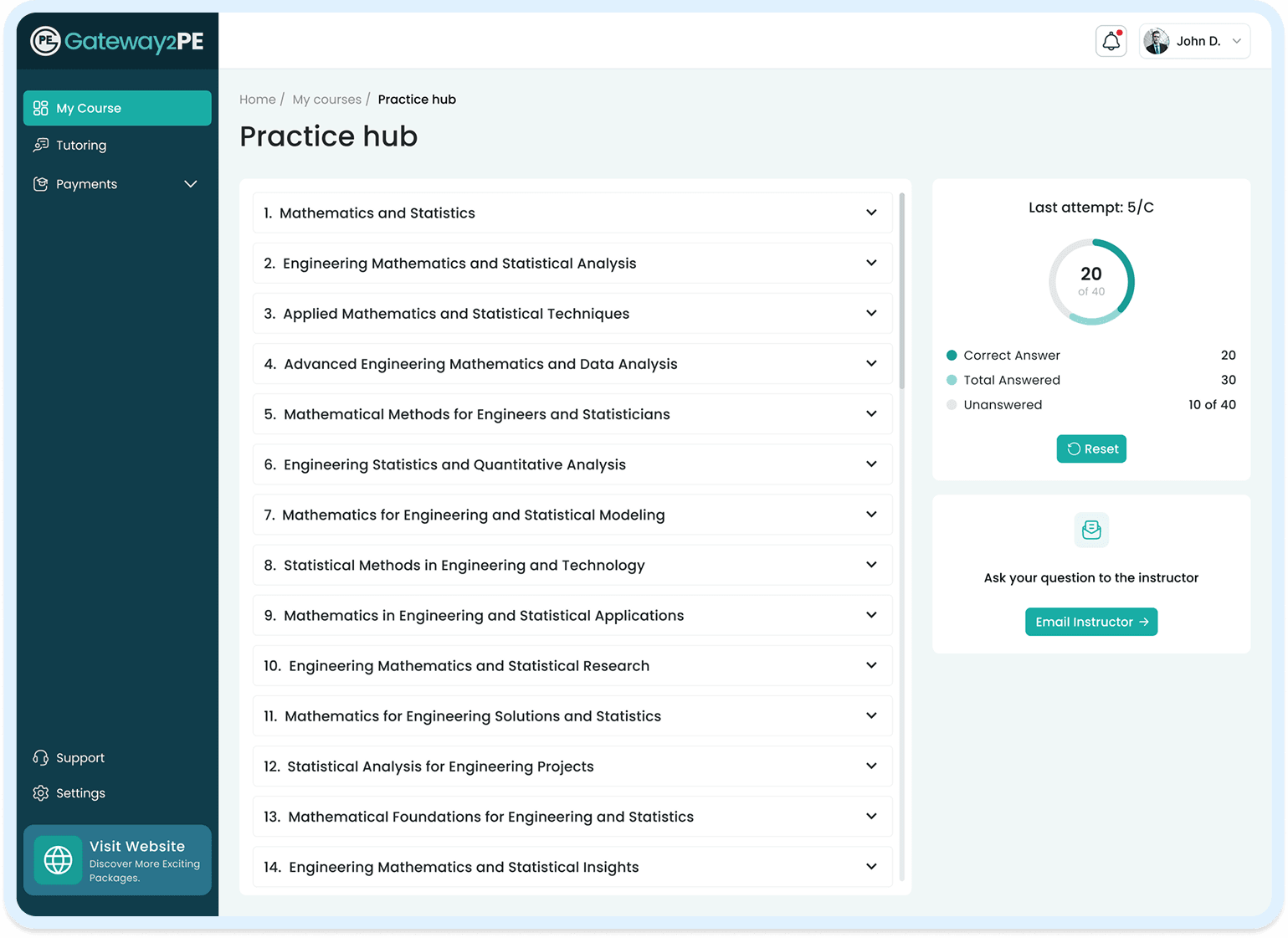Click the Payments wallet icon
1288x938 pixels.
coord(40,184)
